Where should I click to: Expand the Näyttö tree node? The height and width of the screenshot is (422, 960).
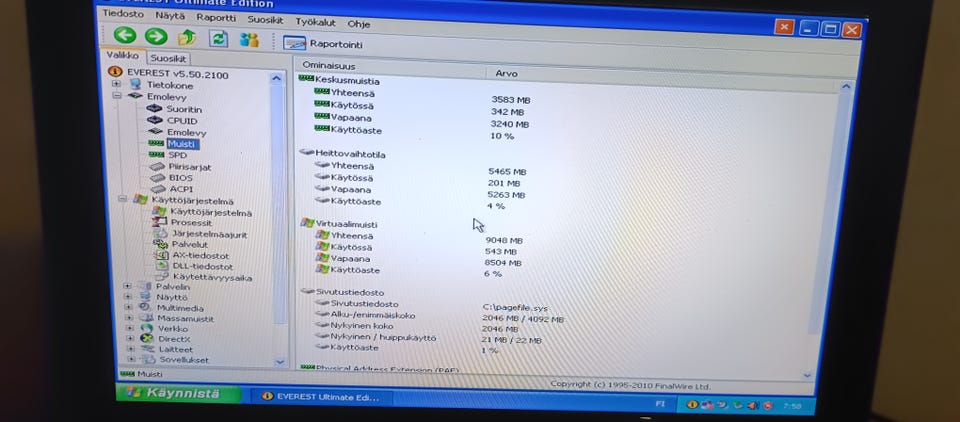(x=127, y=296)
